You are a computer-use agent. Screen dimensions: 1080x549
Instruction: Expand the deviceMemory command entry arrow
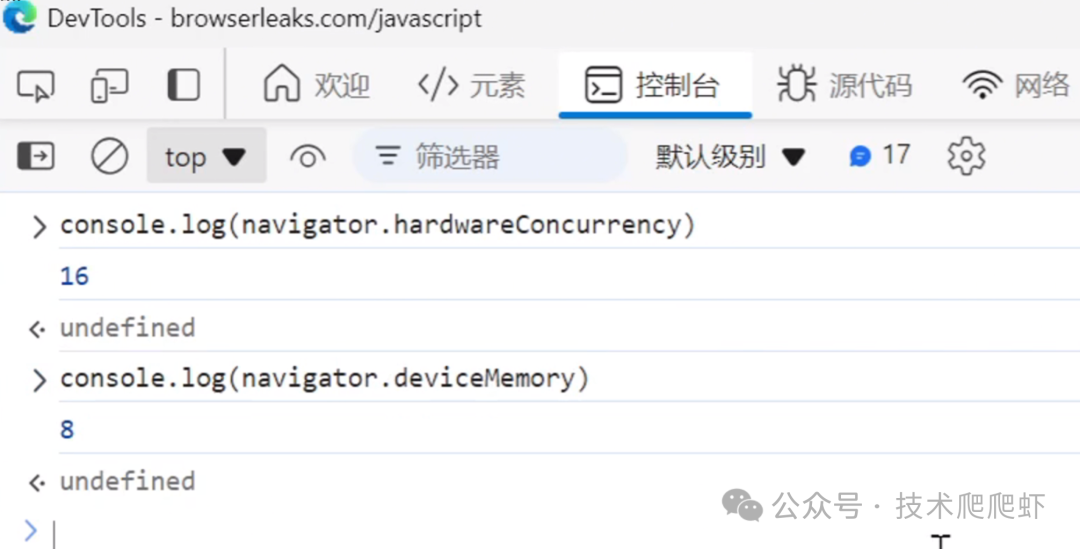tap(39, 380)
